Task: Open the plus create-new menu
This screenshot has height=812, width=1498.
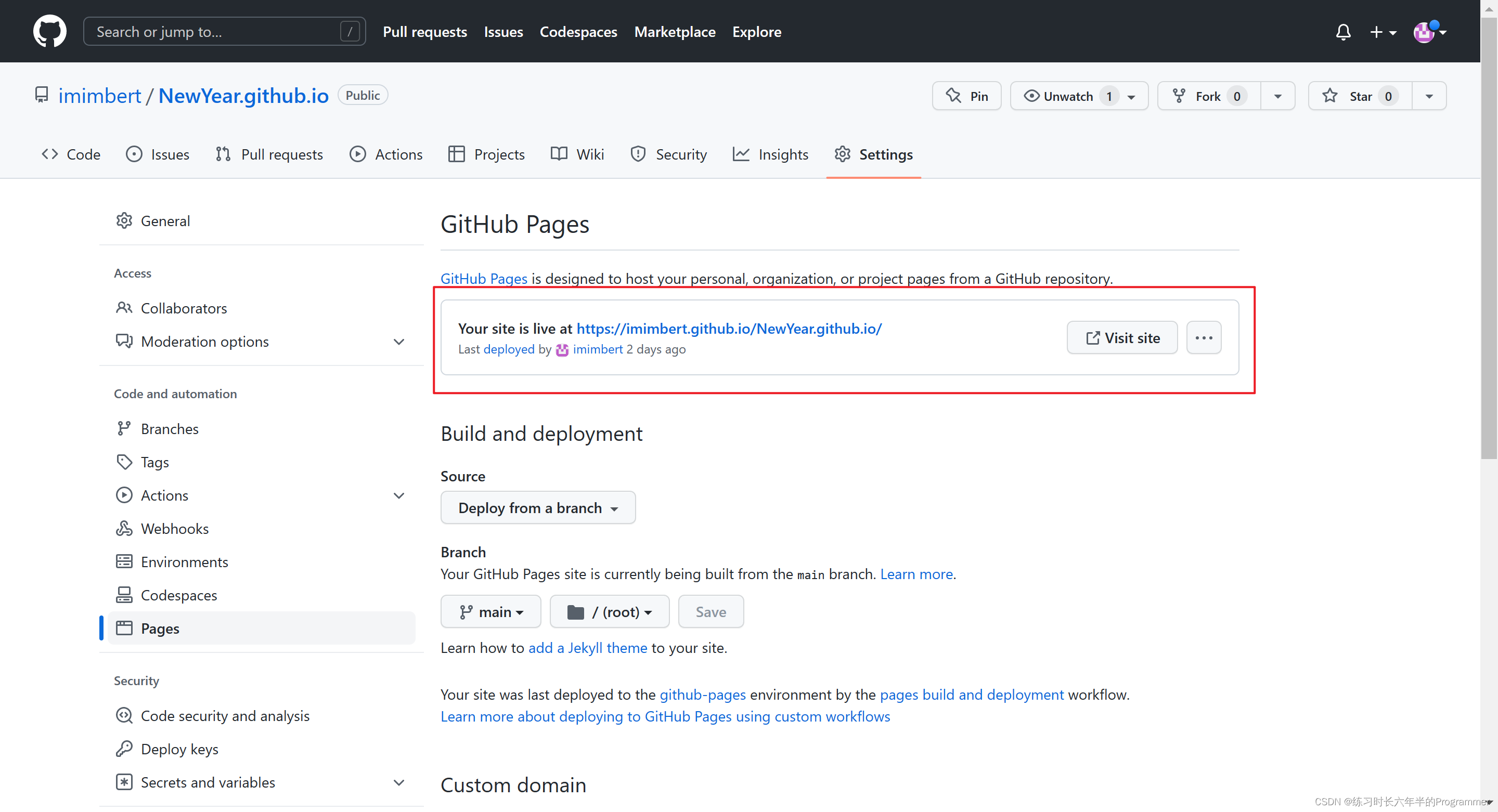Action: click(x=1383, y=32)
